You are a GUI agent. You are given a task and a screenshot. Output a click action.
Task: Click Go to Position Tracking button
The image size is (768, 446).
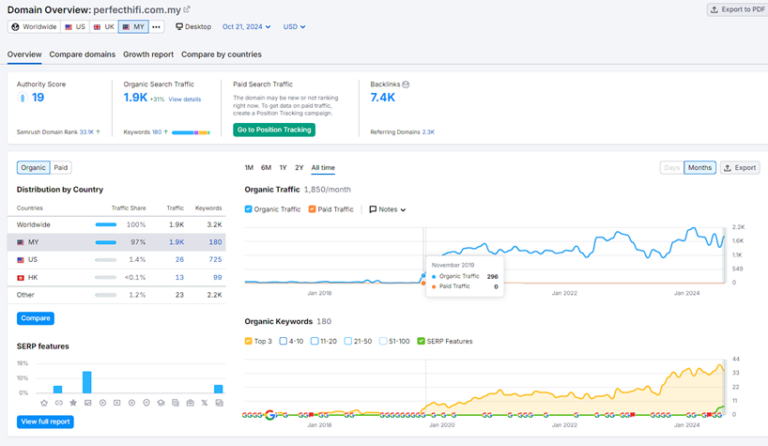(274, 130)
